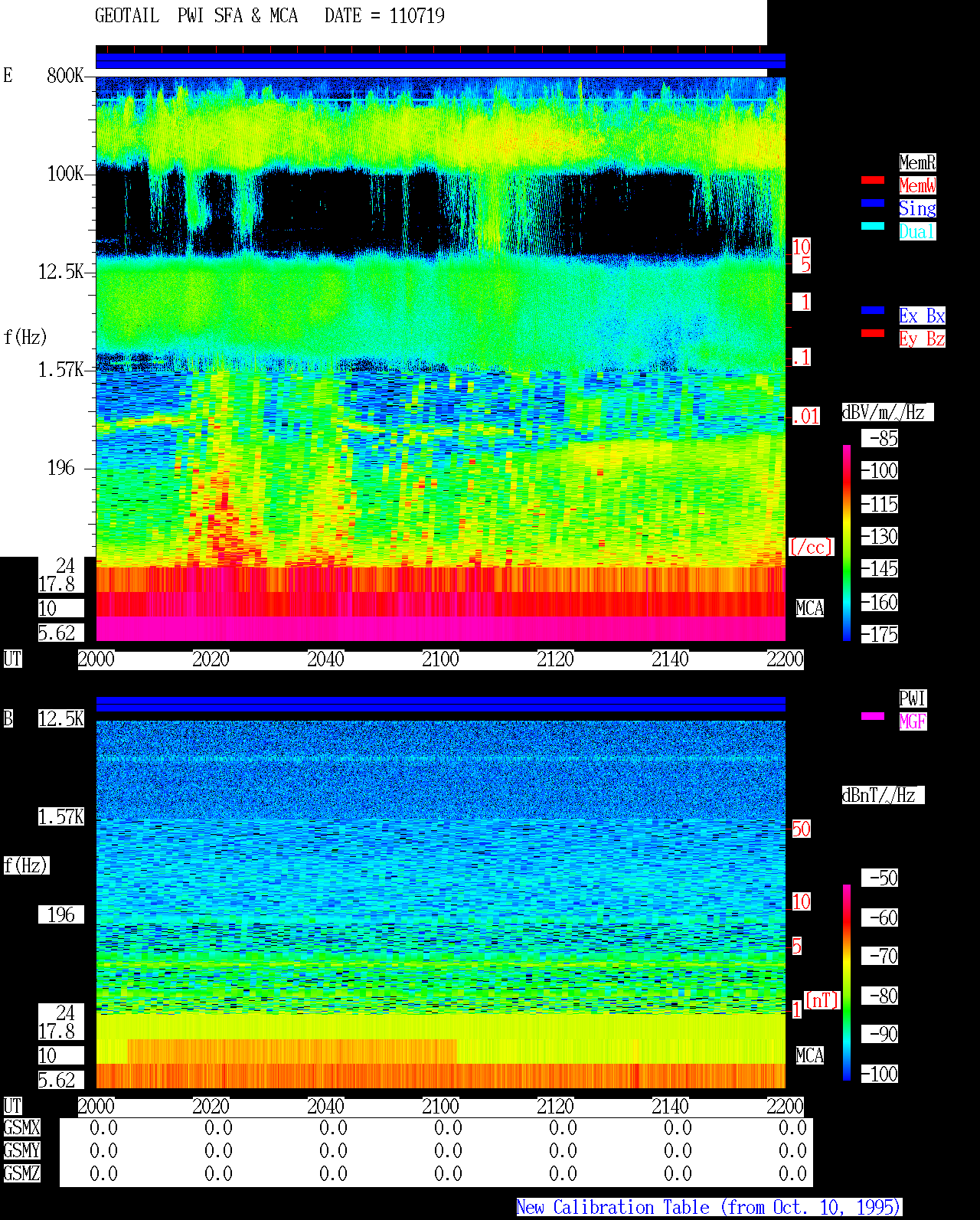Click the red Ey Bz legend swatch
Viewport: 980px width, 1220px height.
click(873, 333)
